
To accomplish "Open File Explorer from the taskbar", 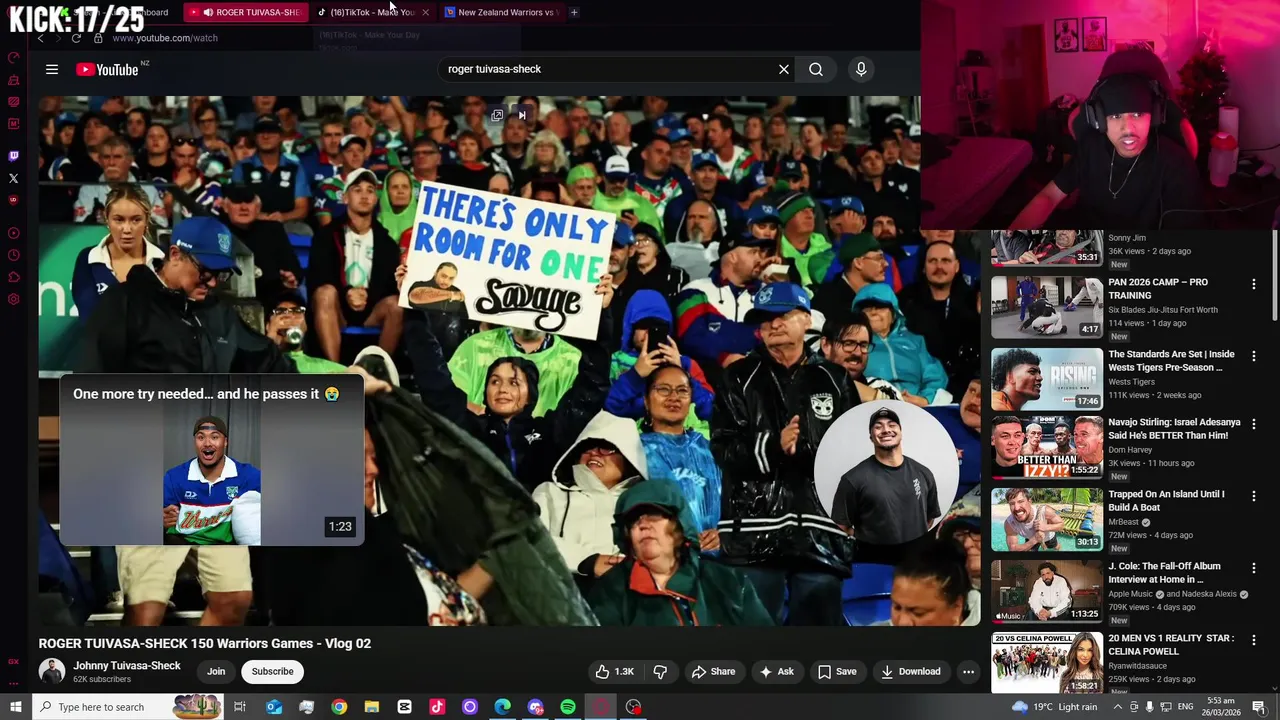I will pos(372,707).
